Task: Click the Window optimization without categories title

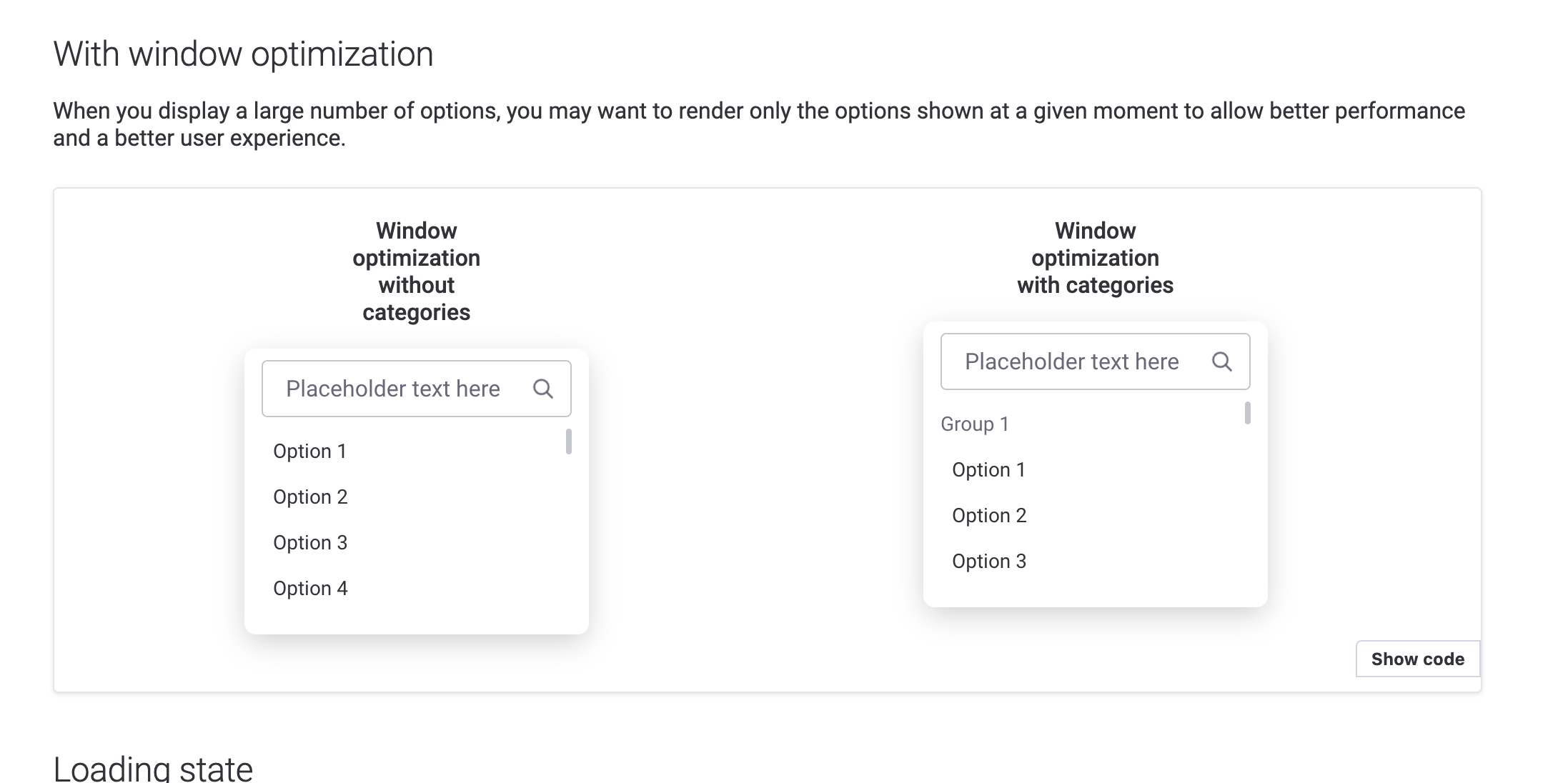Action: click(x=417, y=271)
